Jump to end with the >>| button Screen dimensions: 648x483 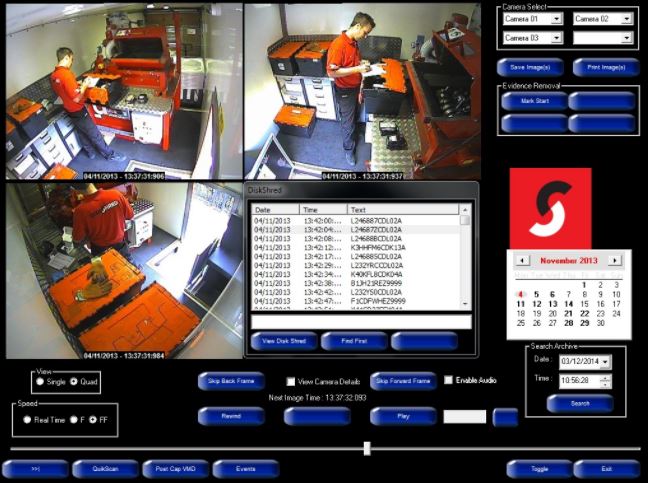click(x=35, y=469)
